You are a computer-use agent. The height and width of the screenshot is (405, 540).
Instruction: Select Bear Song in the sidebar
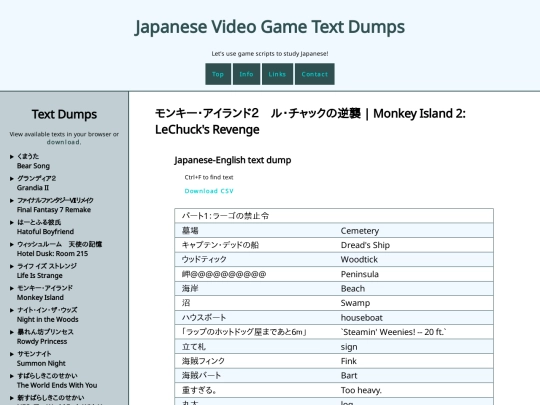[33, 161]
